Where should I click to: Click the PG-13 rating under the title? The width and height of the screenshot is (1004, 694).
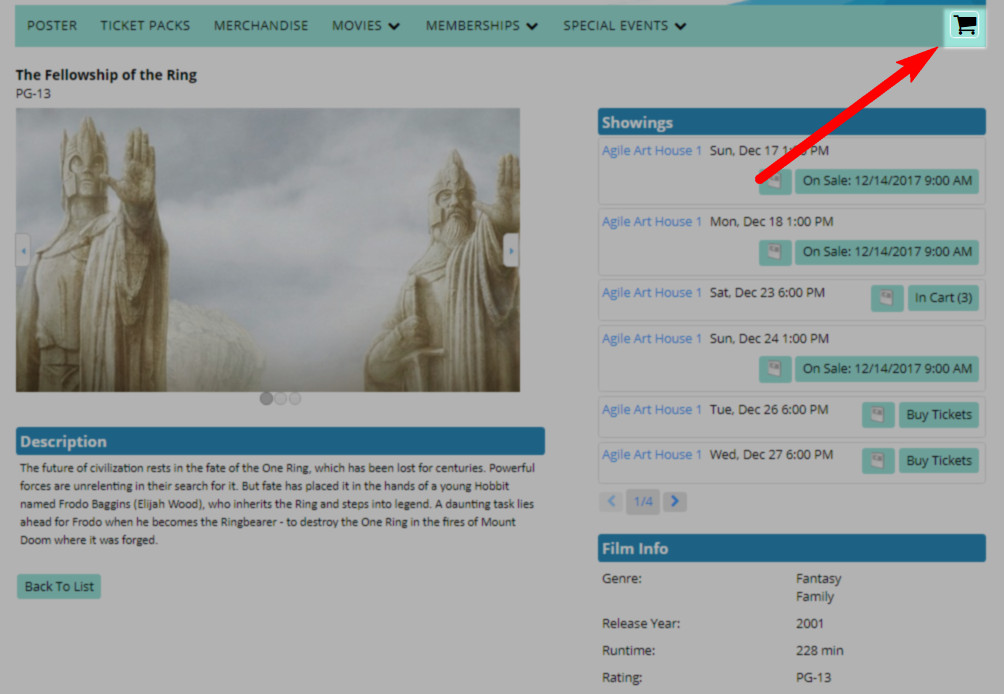pyautogui.click(x=33, y=93)
